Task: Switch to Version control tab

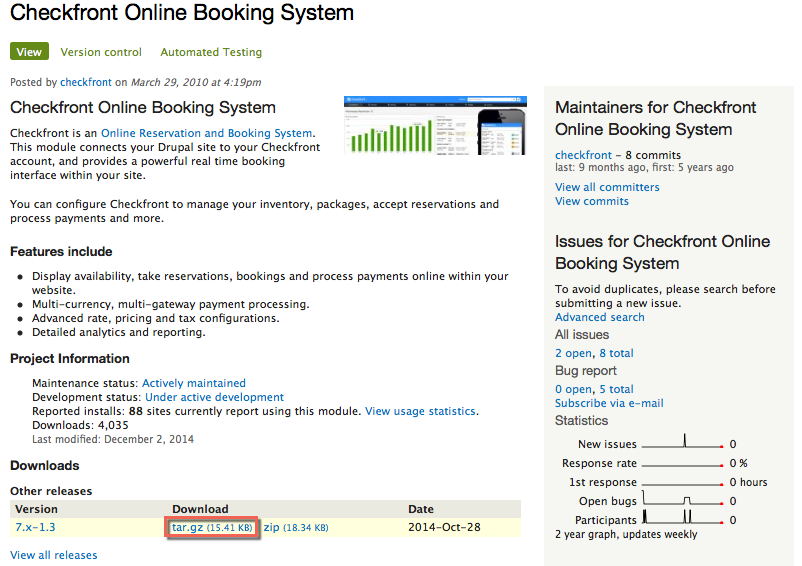Action: [x=101, y=52]
